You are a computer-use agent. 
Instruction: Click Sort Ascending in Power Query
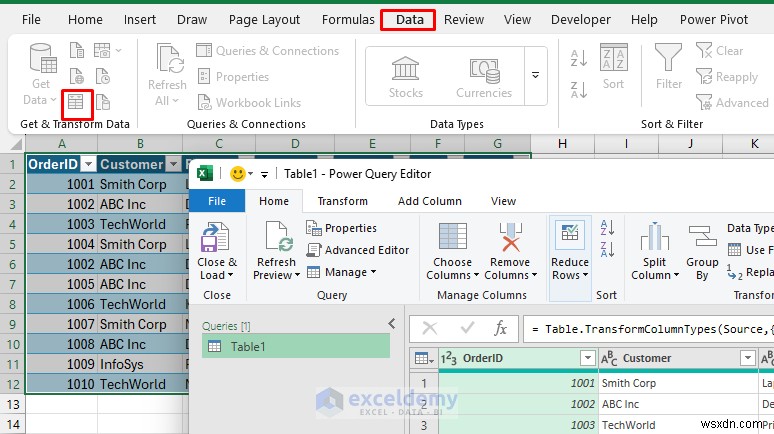coord(607,228)
